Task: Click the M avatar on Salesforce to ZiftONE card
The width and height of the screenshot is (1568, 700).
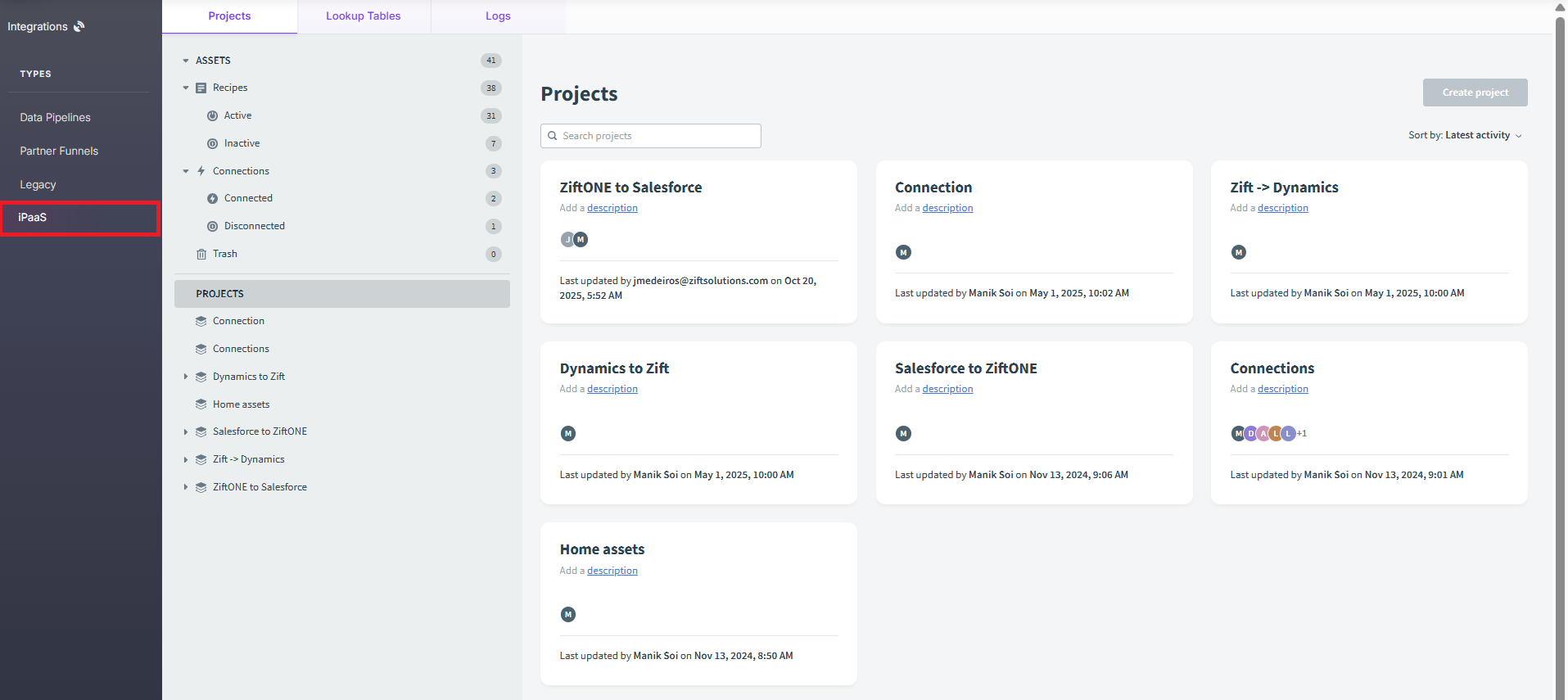Action: [903, 433]
